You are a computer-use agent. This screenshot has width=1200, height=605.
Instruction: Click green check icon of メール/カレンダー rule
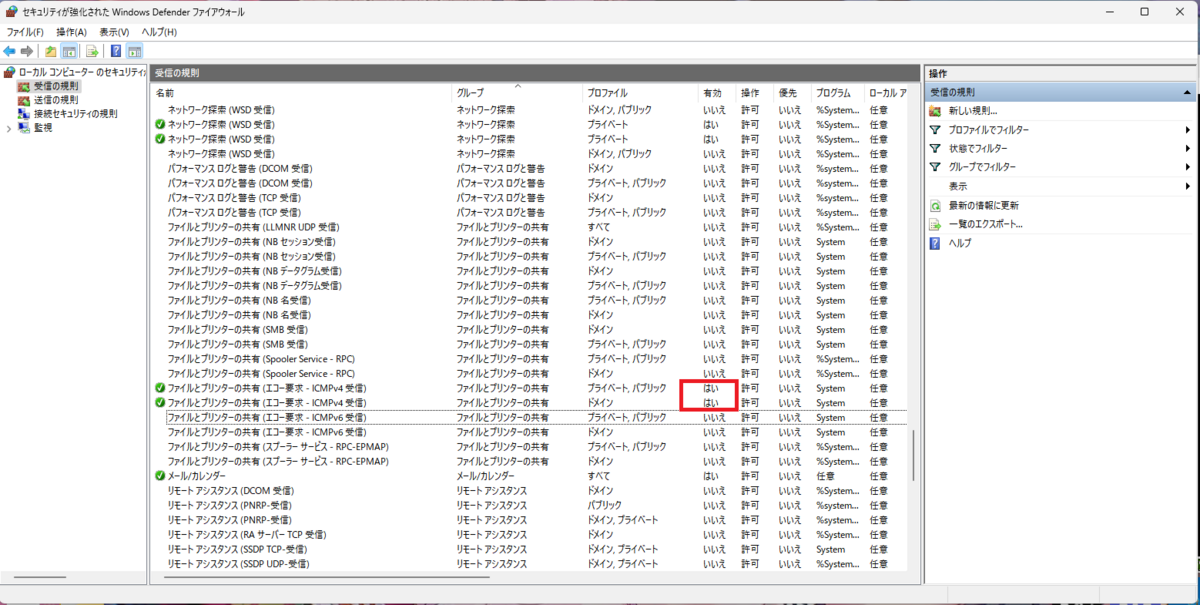tap(160, 476)
